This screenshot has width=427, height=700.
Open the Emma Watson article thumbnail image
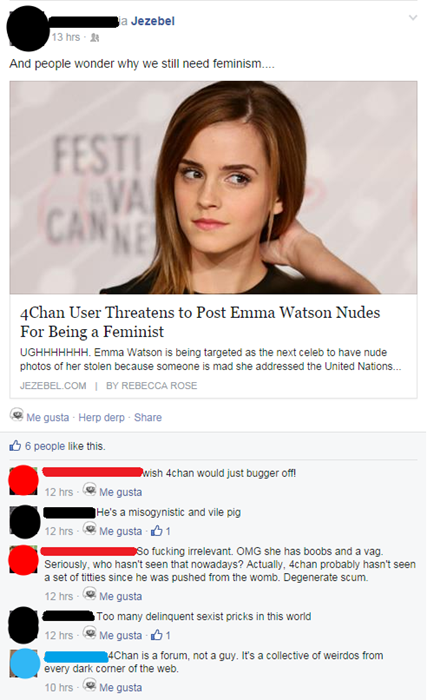coord(214,187)
